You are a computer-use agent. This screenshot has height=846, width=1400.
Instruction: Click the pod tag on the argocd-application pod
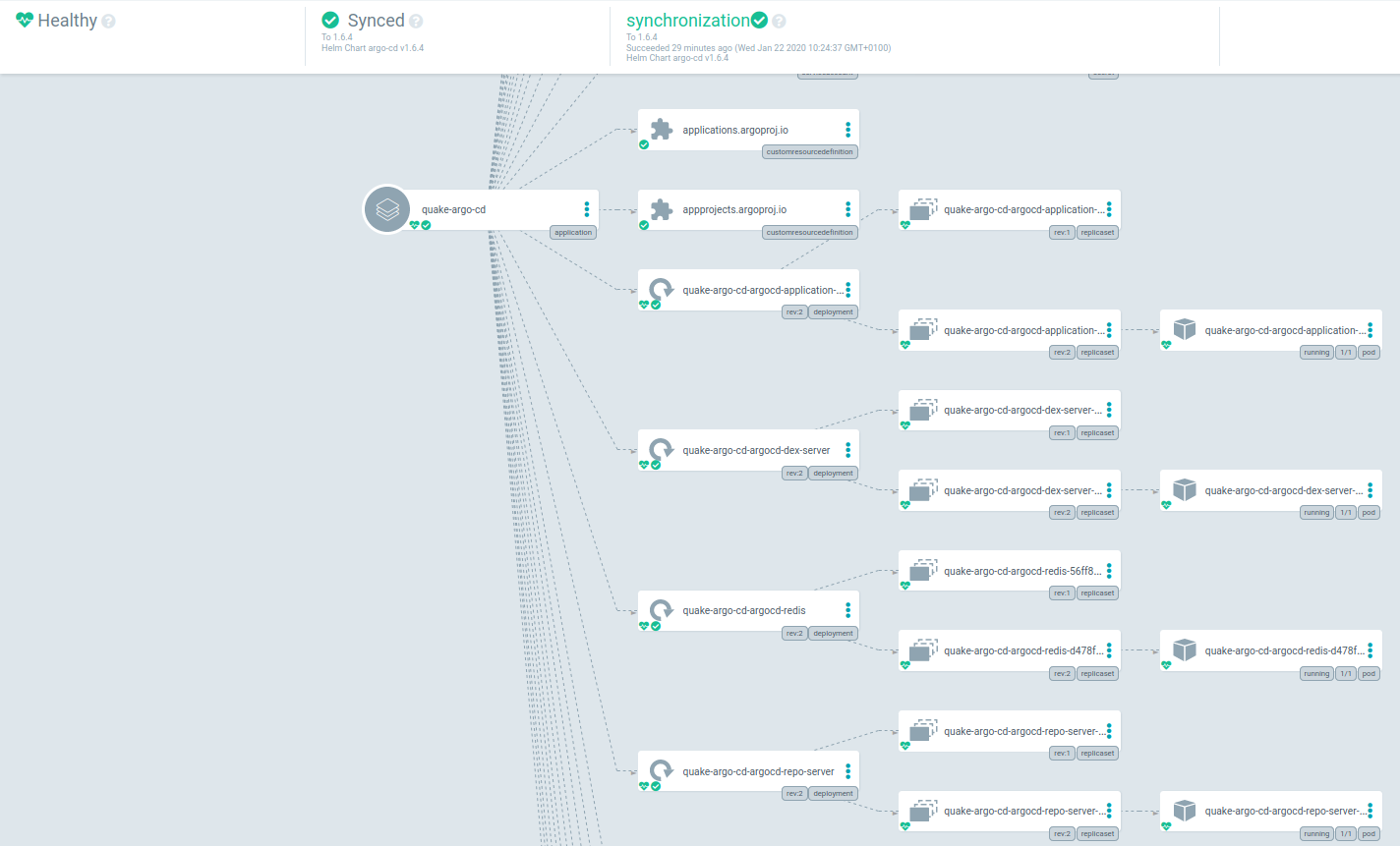tap(1369, 353)
